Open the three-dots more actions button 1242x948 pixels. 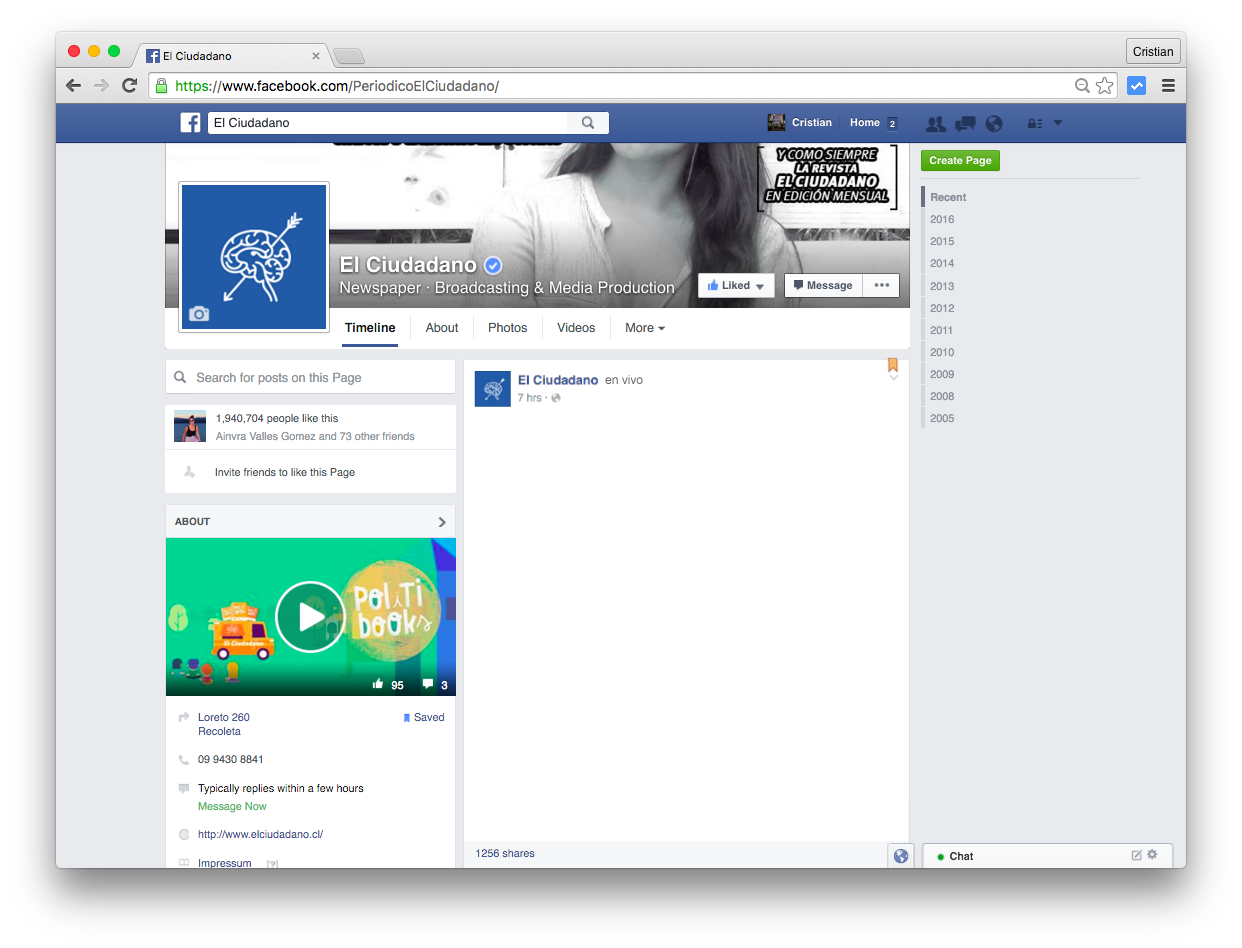pyautogui.click(x=881, y=285)
